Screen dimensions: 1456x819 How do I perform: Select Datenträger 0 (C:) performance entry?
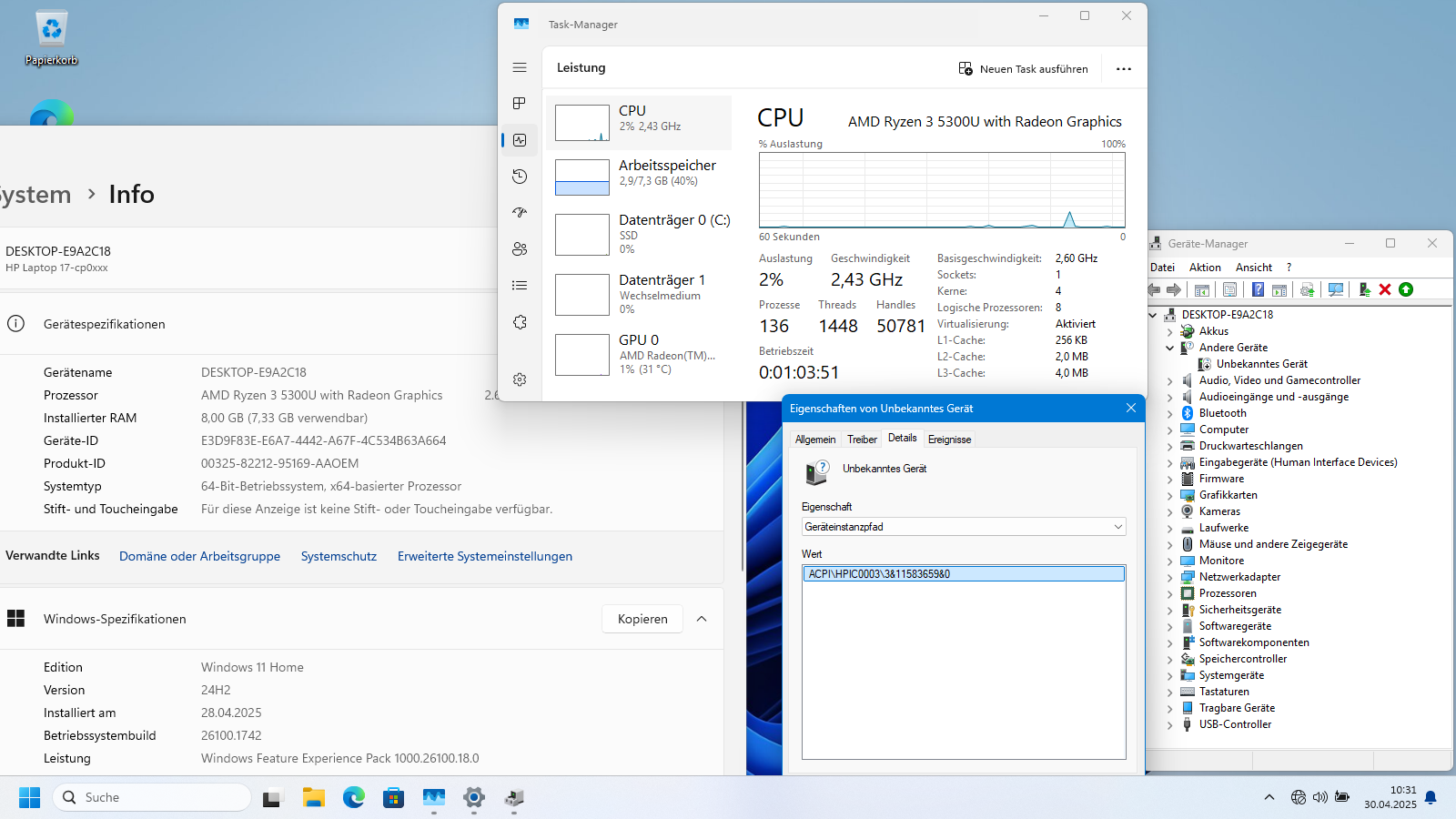(x=639, y=235)
